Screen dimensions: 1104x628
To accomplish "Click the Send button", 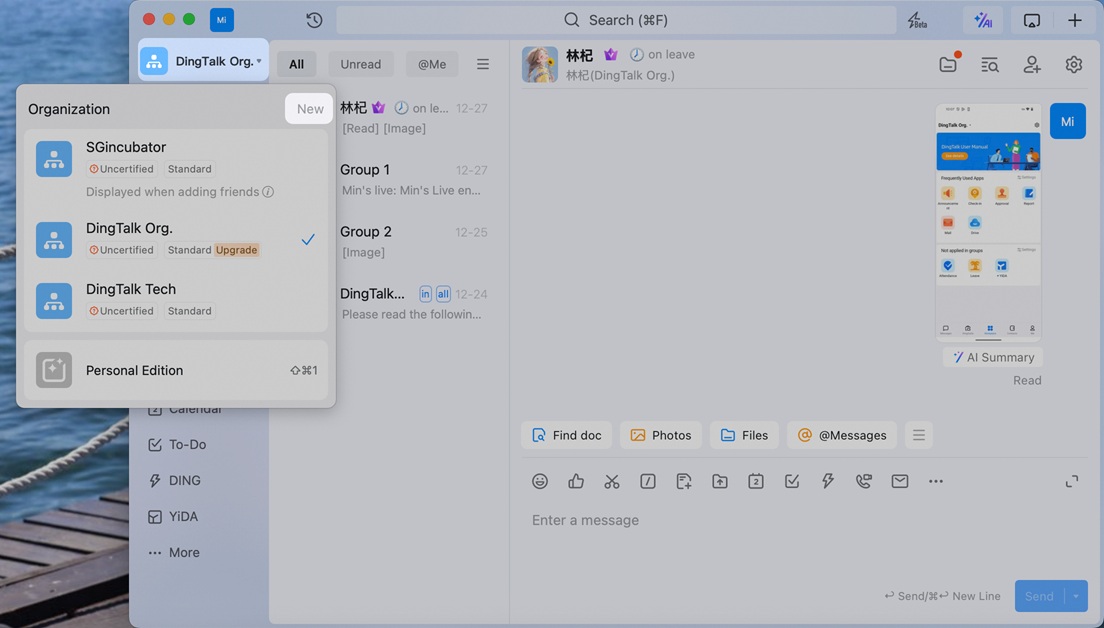I will (x=1039, y=596).
